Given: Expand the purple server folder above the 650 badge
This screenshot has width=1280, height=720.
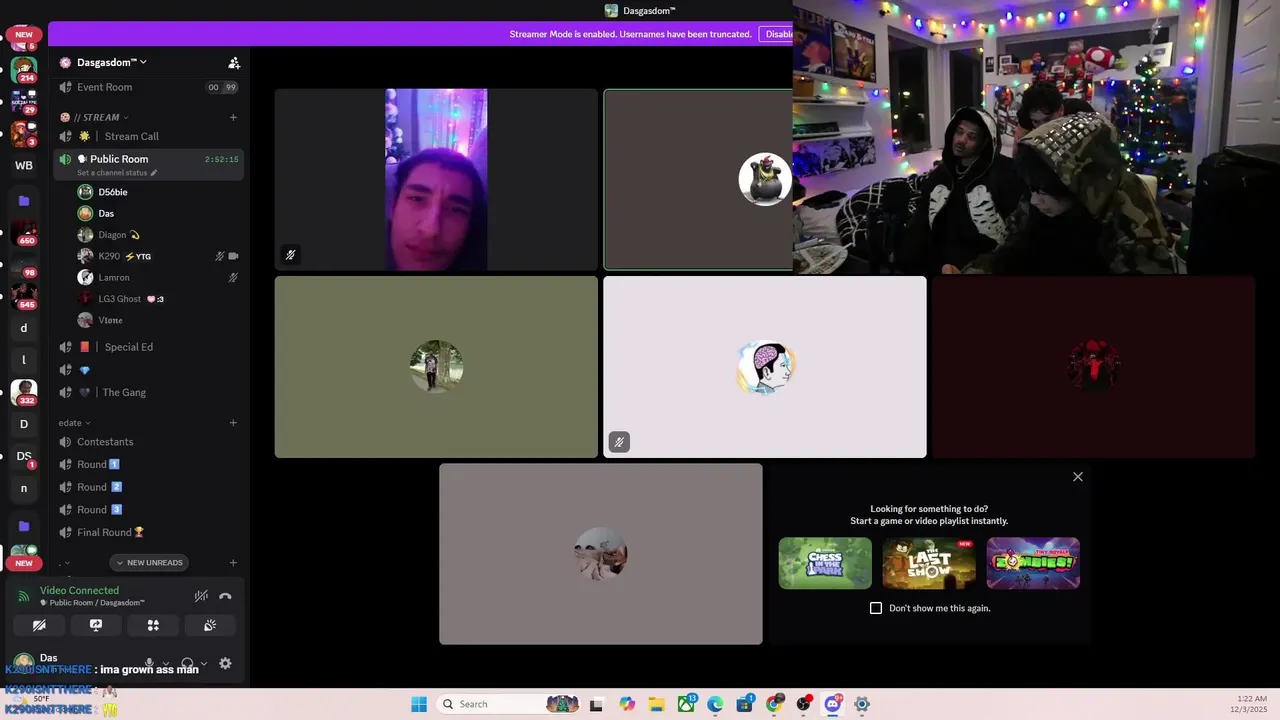Looking at the screenshot, I should coord(24,201).
